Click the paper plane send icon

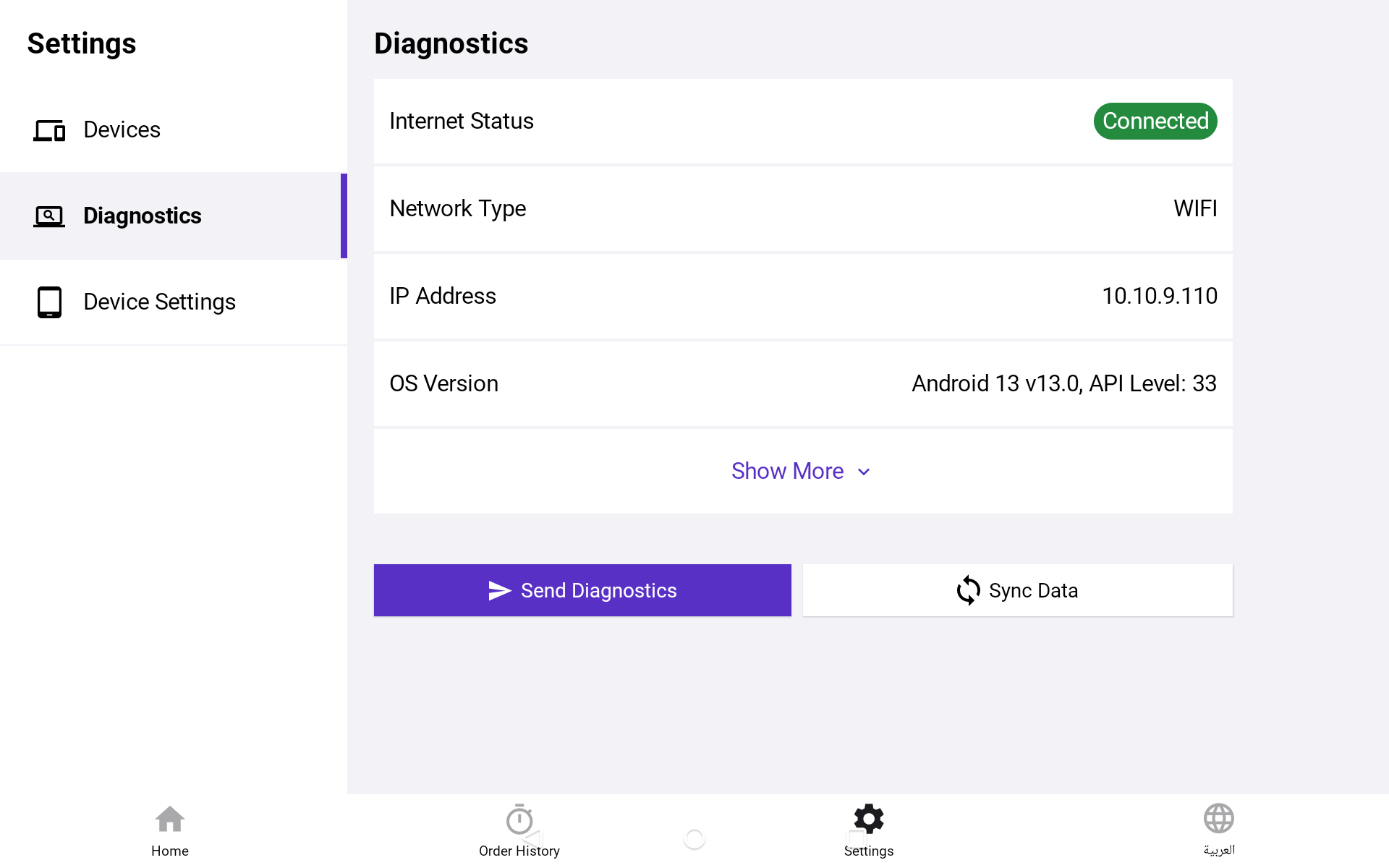[499, 590]
